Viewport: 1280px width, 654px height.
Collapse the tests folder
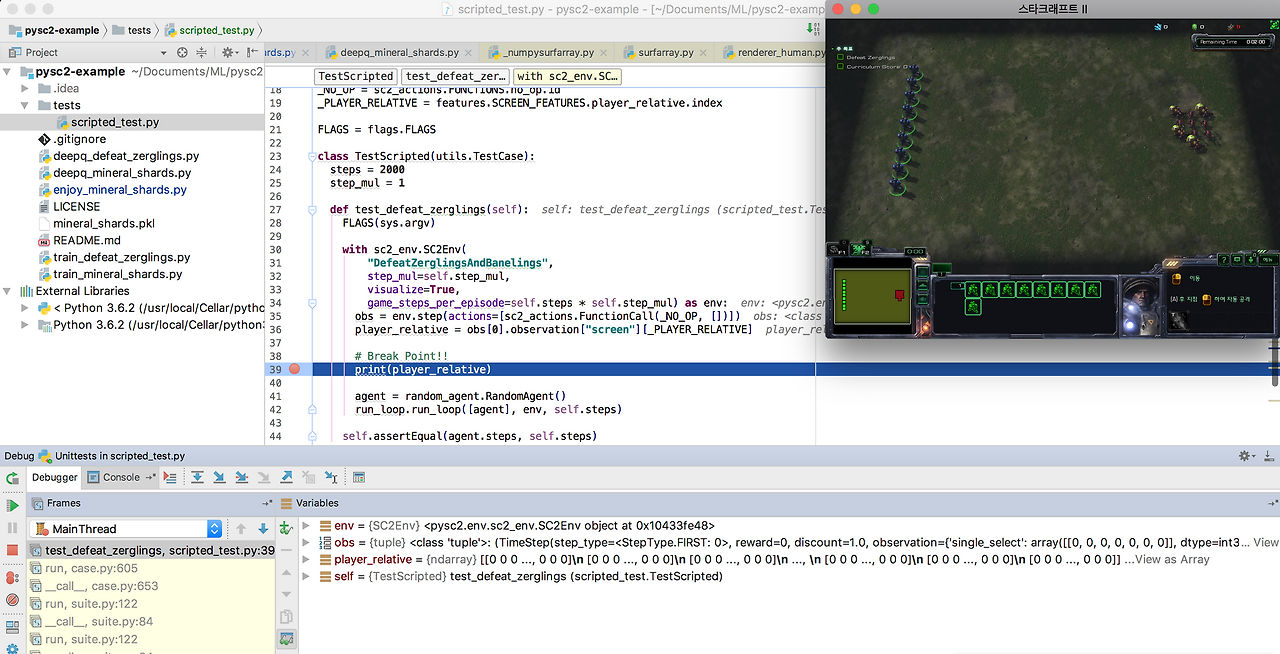(x=26, y=105)
